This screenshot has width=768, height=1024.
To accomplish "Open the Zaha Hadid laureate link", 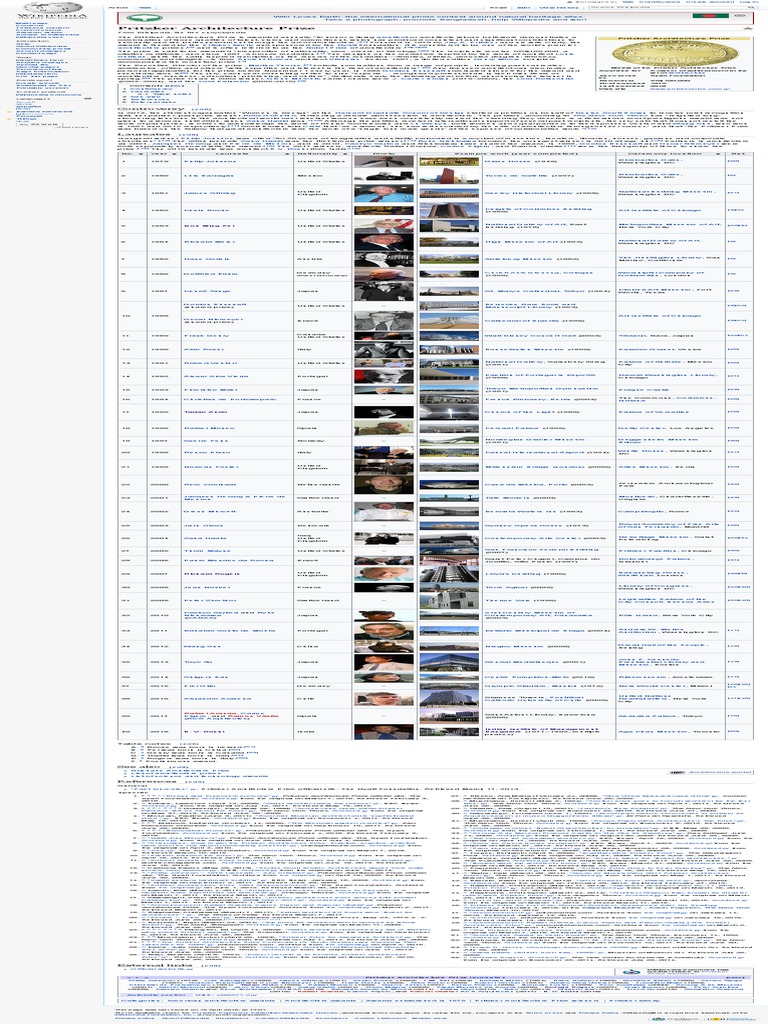I will [204, 538].
